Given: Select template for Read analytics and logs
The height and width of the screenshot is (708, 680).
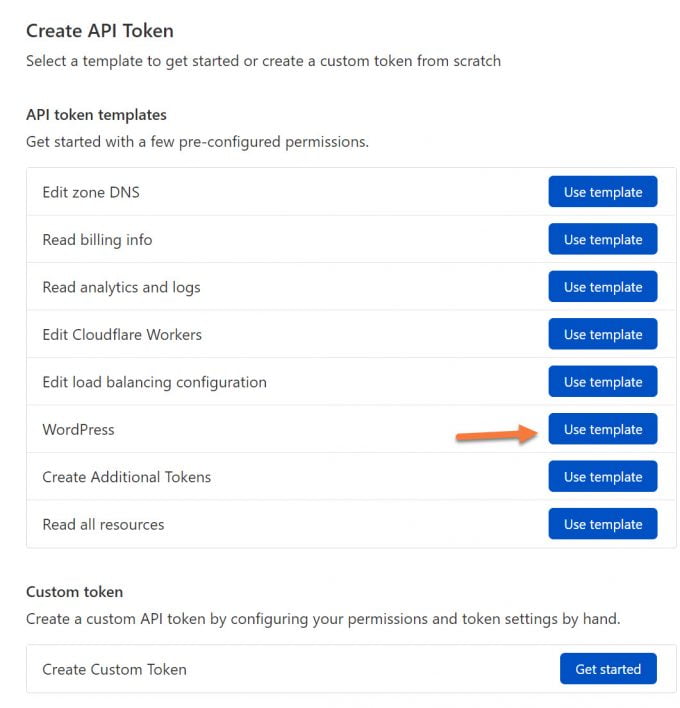Looking at the screenshot, I should (x=602, y=287).
